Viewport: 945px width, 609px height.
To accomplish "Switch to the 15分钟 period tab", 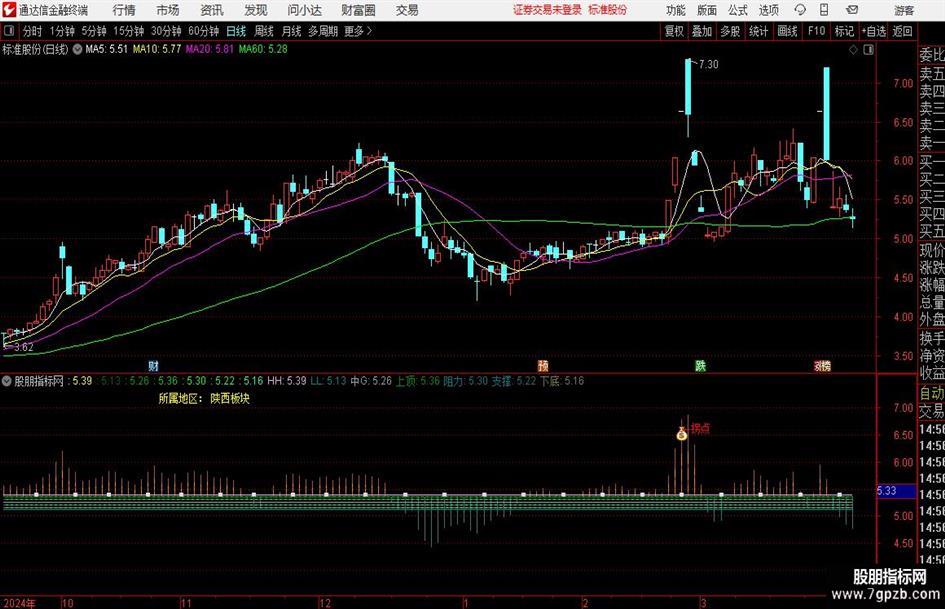I will click(129, 31).
